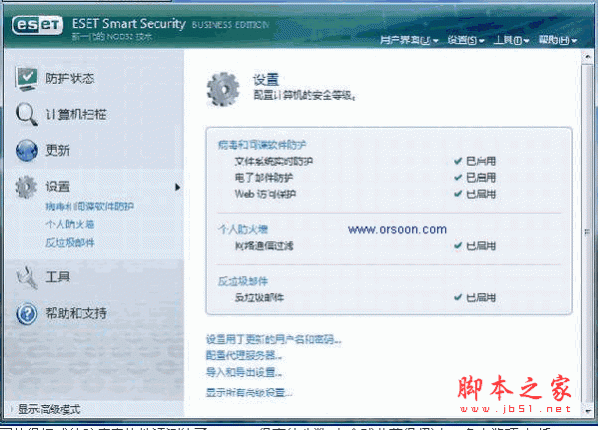
Task: Toggle 反垃圾邮件 已启用 status
Action: (x=475, y=297)
